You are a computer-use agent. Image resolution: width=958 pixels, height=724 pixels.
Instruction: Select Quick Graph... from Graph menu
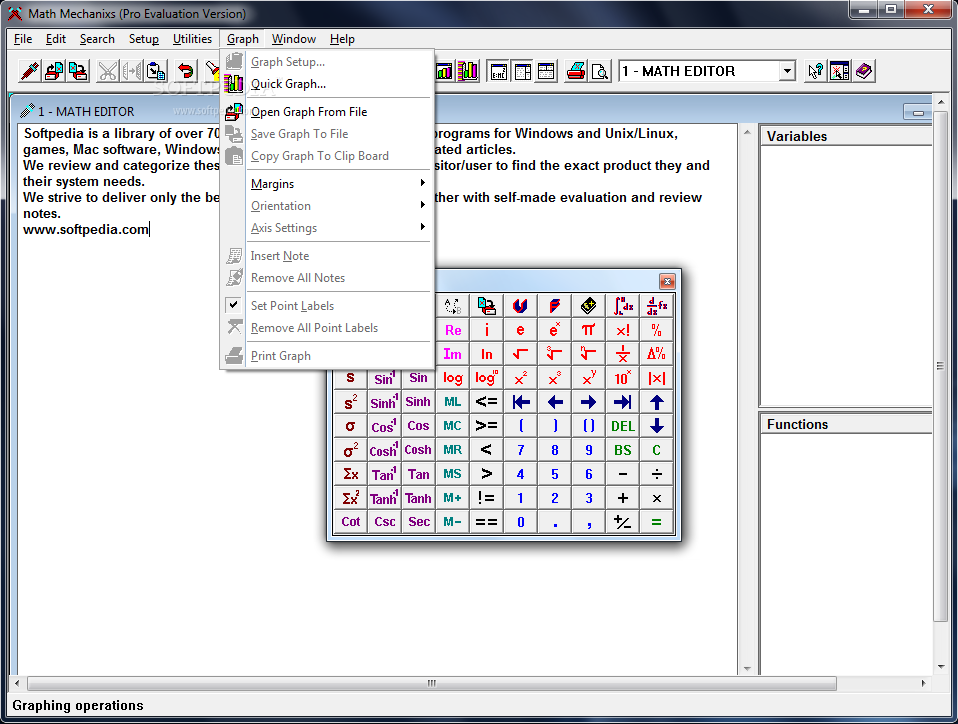(327, 84)
